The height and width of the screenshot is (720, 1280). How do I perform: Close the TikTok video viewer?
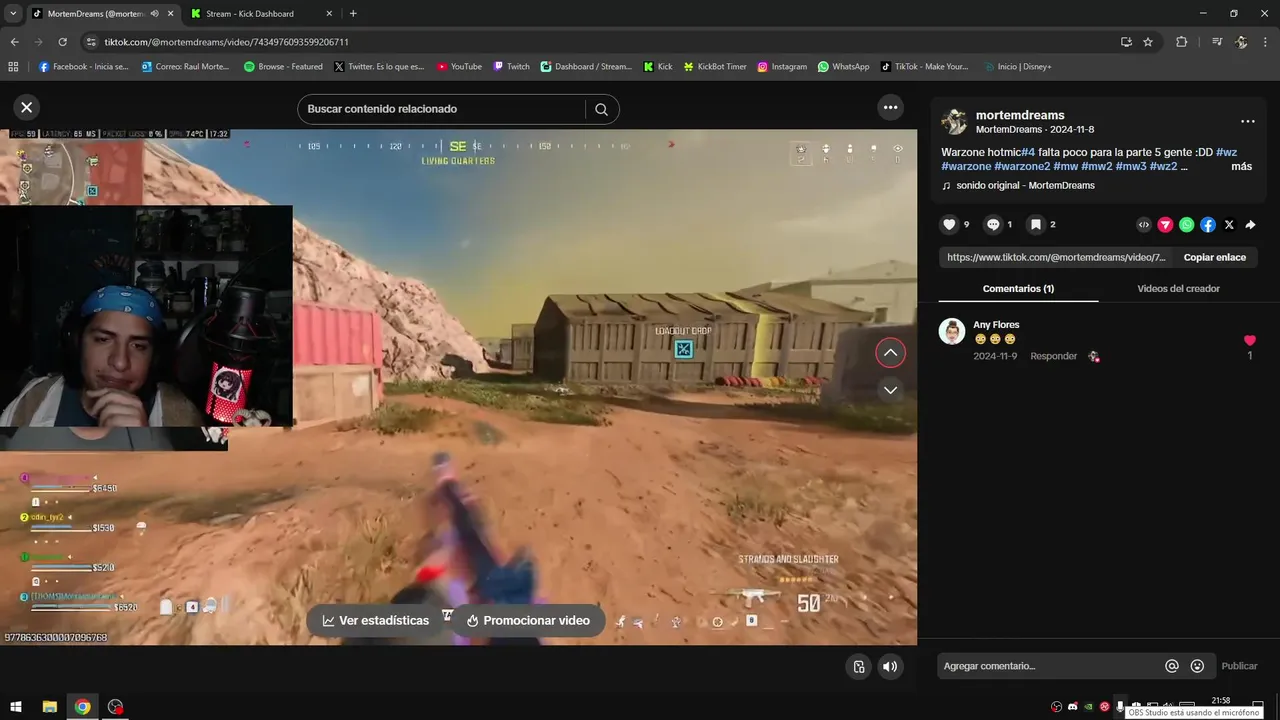pyautogui.click(x=27, y=107)
